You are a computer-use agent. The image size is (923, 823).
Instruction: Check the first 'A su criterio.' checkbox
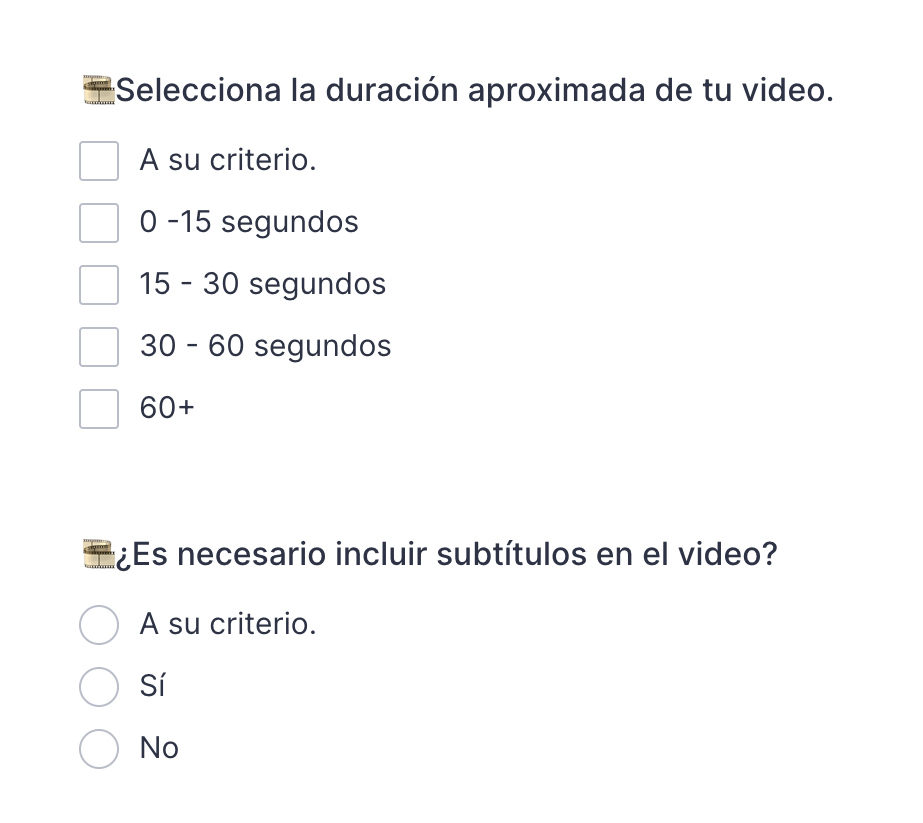pos(99,160)
